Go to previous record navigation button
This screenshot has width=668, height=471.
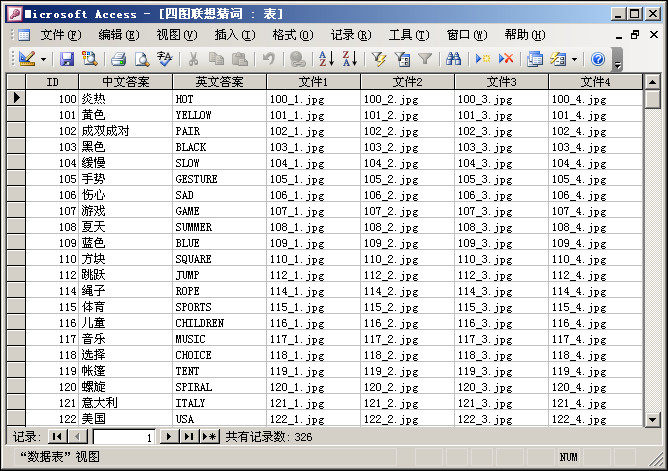[78, 437]
